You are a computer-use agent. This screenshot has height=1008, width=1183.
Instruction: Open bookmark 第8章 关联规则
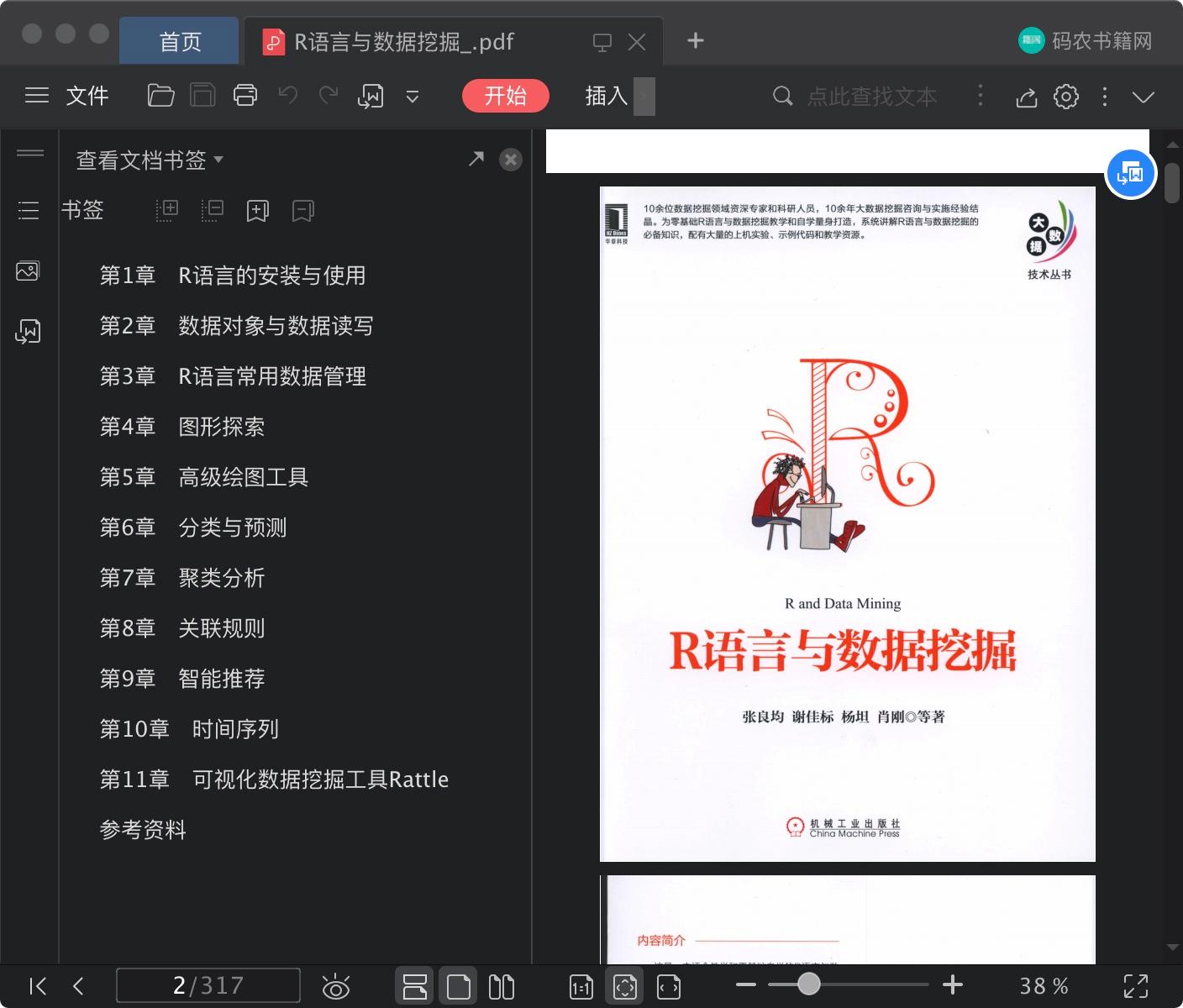[182, 628]
